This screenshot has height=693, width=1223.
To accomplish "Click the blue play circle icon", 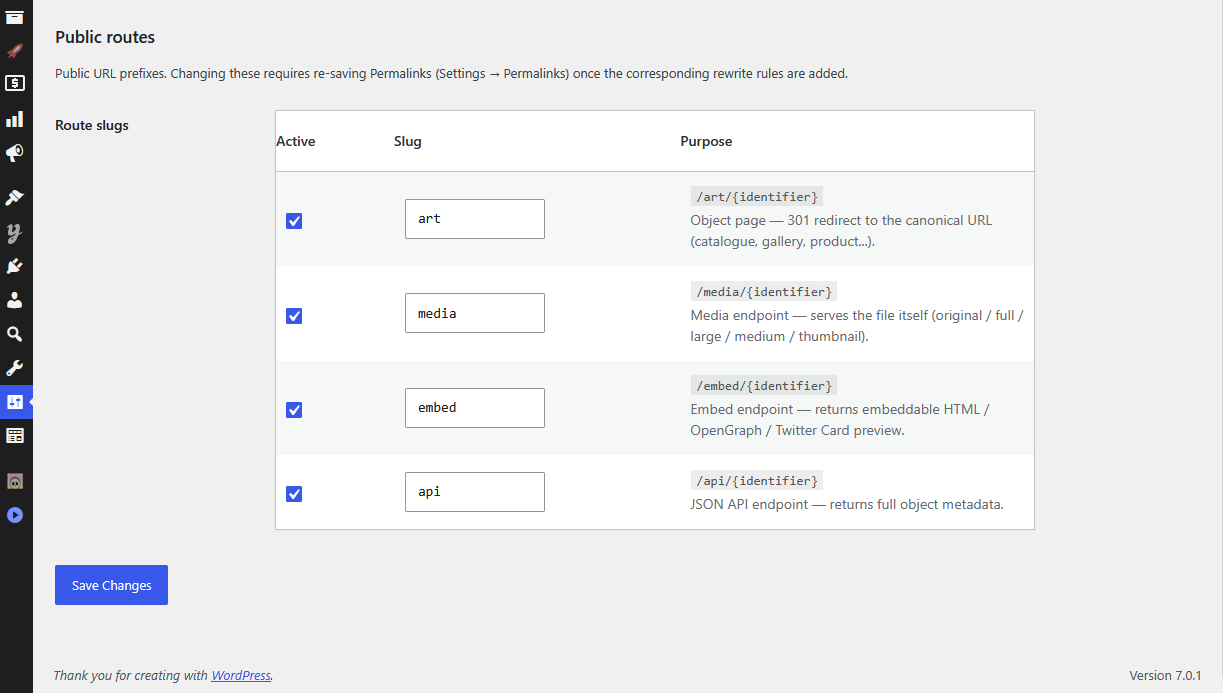I will tap(15, 515).
